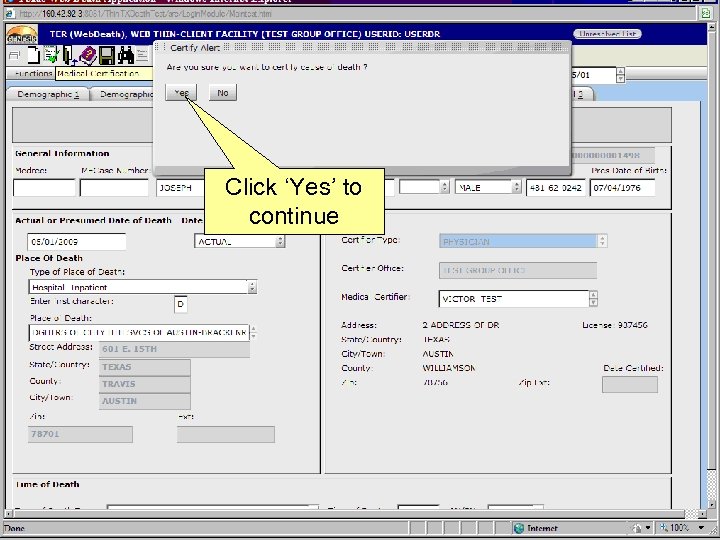Switch to the second Demographic tab

123,94
